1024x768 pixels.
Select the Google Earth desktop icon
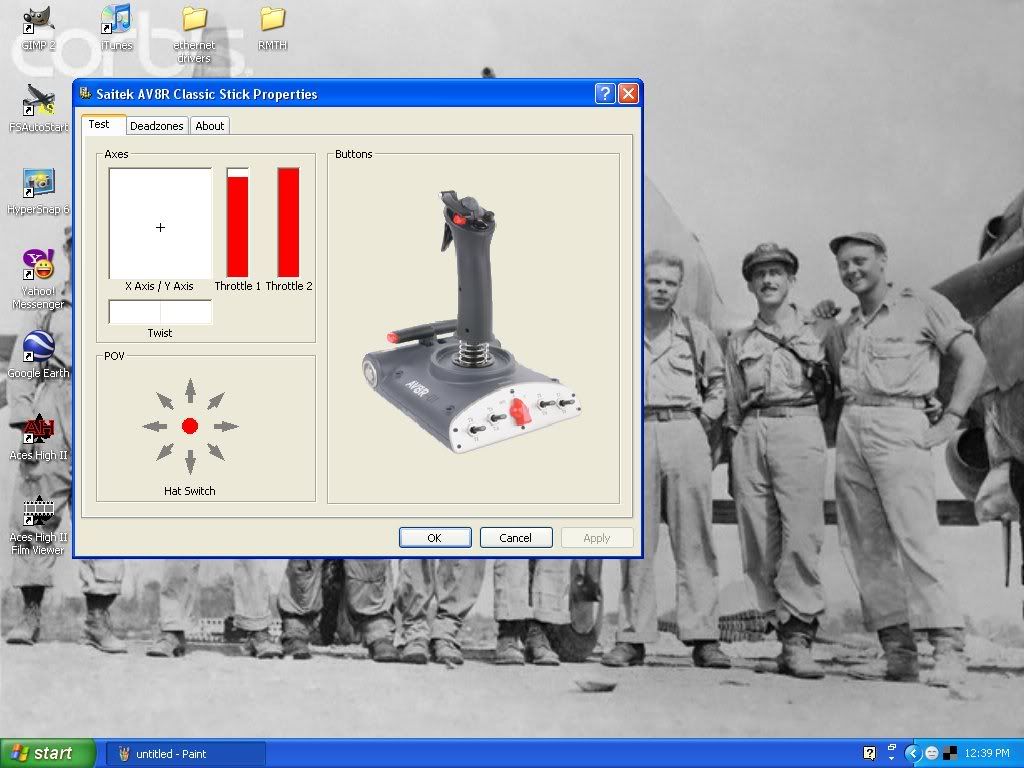point(38,355)
